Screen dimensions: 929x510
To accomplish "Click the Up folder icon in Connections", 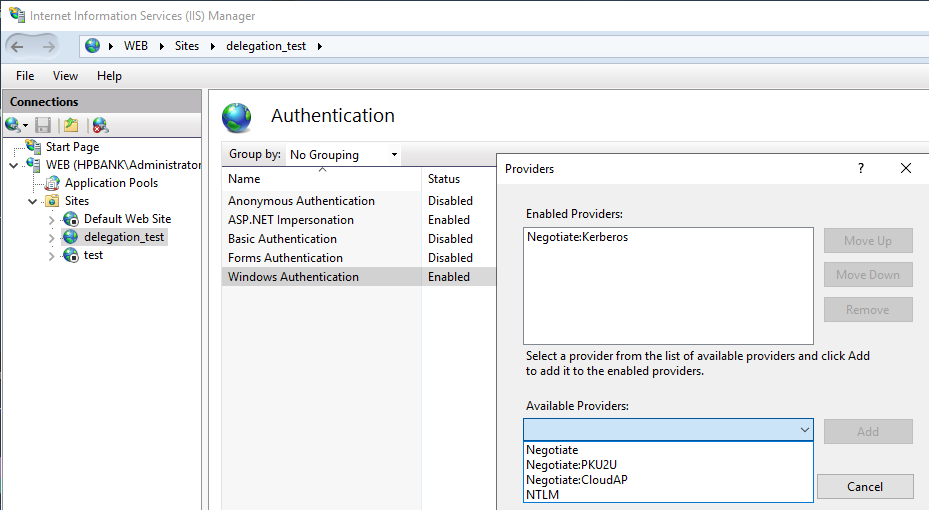I will [x=71, y=125].
